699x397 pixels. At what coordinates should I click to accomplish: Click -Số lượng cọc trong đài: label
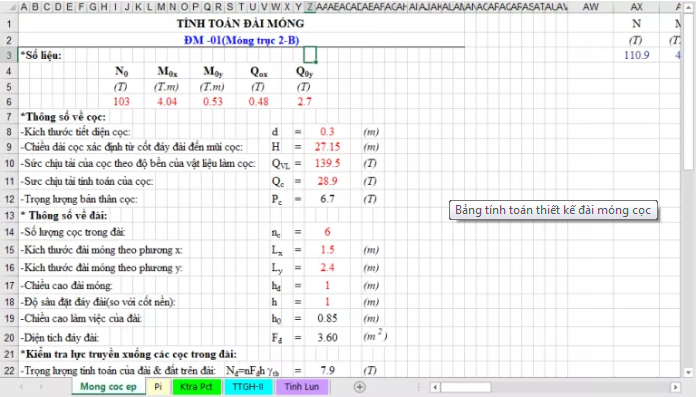coord(73,232)
